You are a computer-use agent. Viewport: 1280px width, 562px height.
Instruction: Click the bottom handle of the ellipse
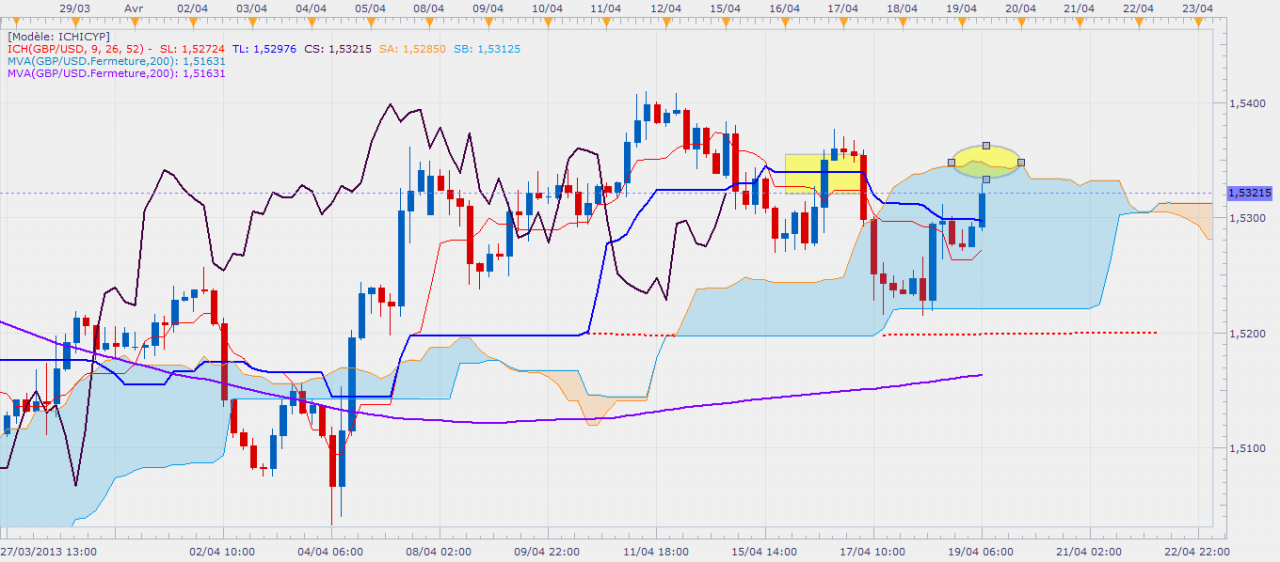pyautogui.click(x=986, y=179)
